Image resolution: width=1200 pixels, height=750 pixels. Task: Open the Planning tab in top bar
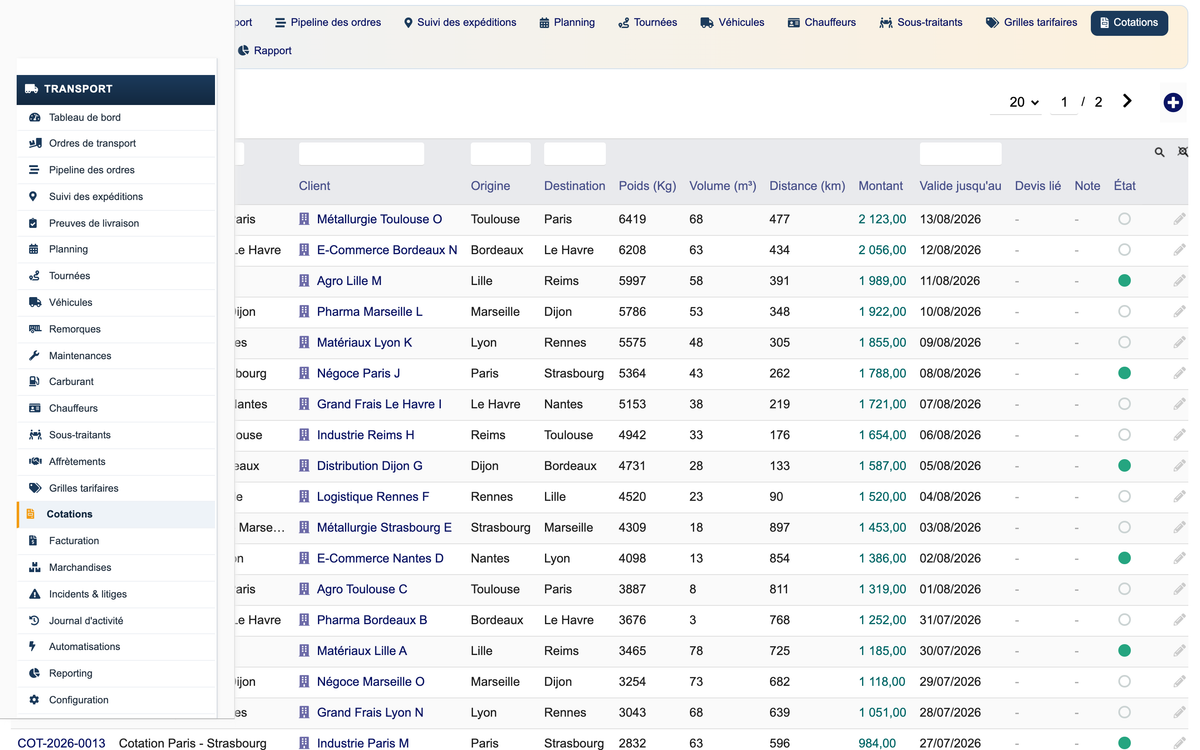click(566, 22)
